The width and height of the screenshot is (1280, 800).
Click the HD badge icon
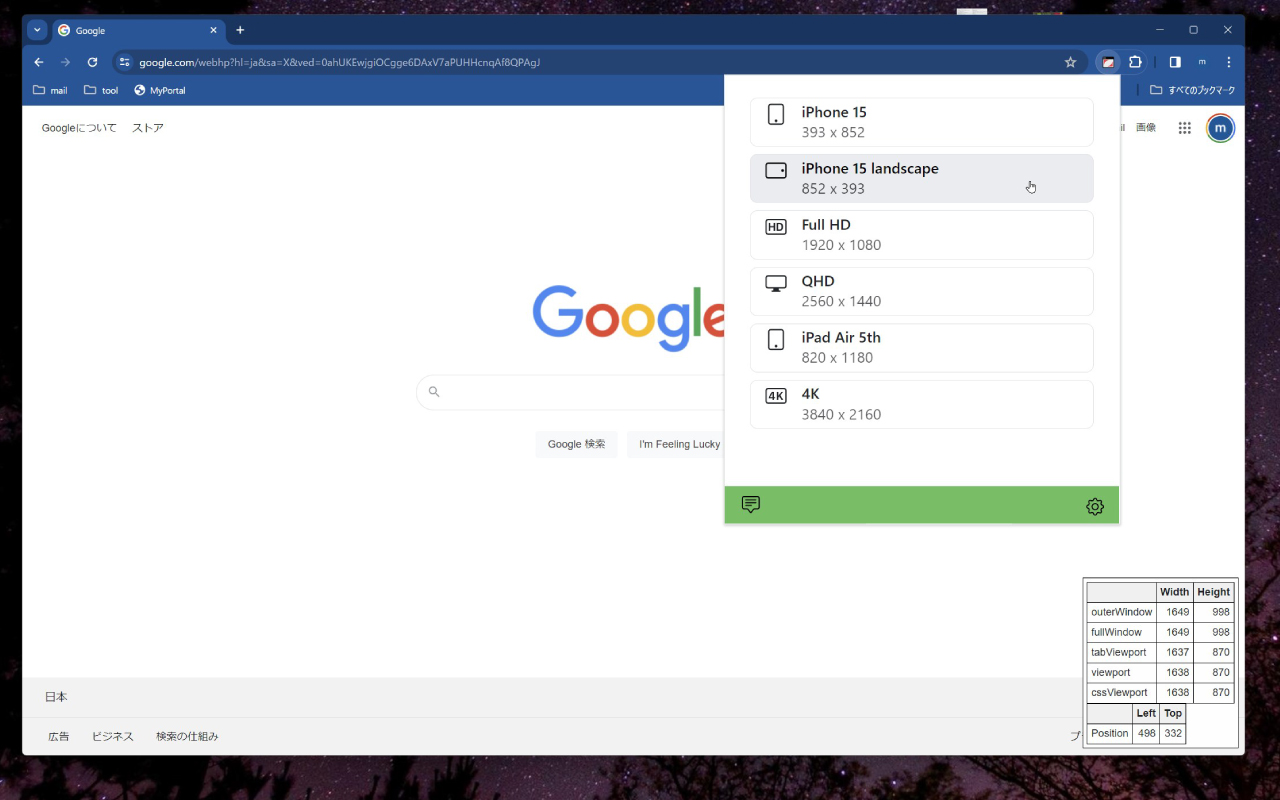776,227
